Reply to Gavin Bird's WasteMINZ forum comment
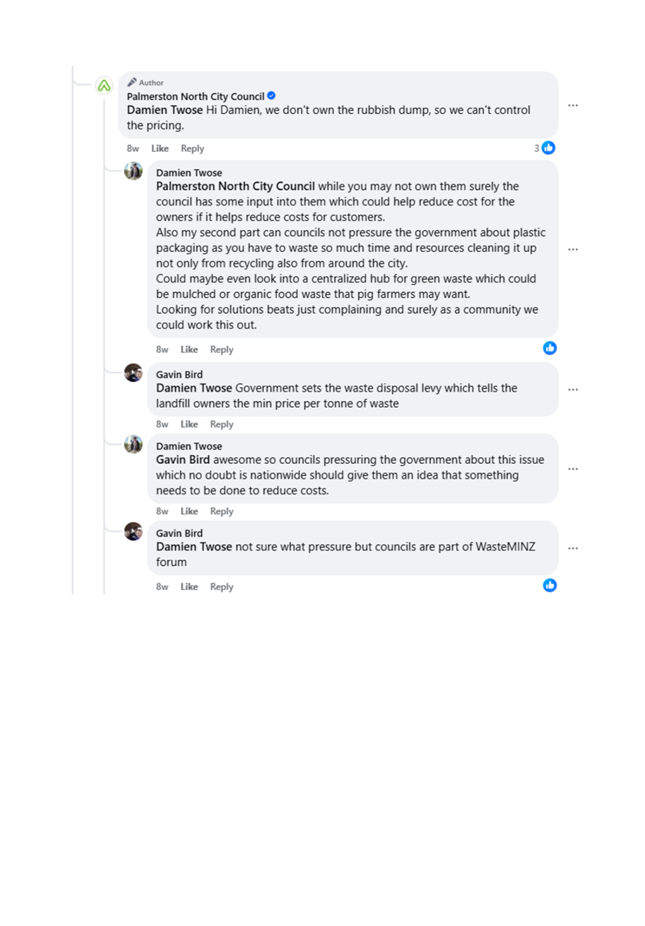Screen dimensions: 645x926 pos(221,587)
